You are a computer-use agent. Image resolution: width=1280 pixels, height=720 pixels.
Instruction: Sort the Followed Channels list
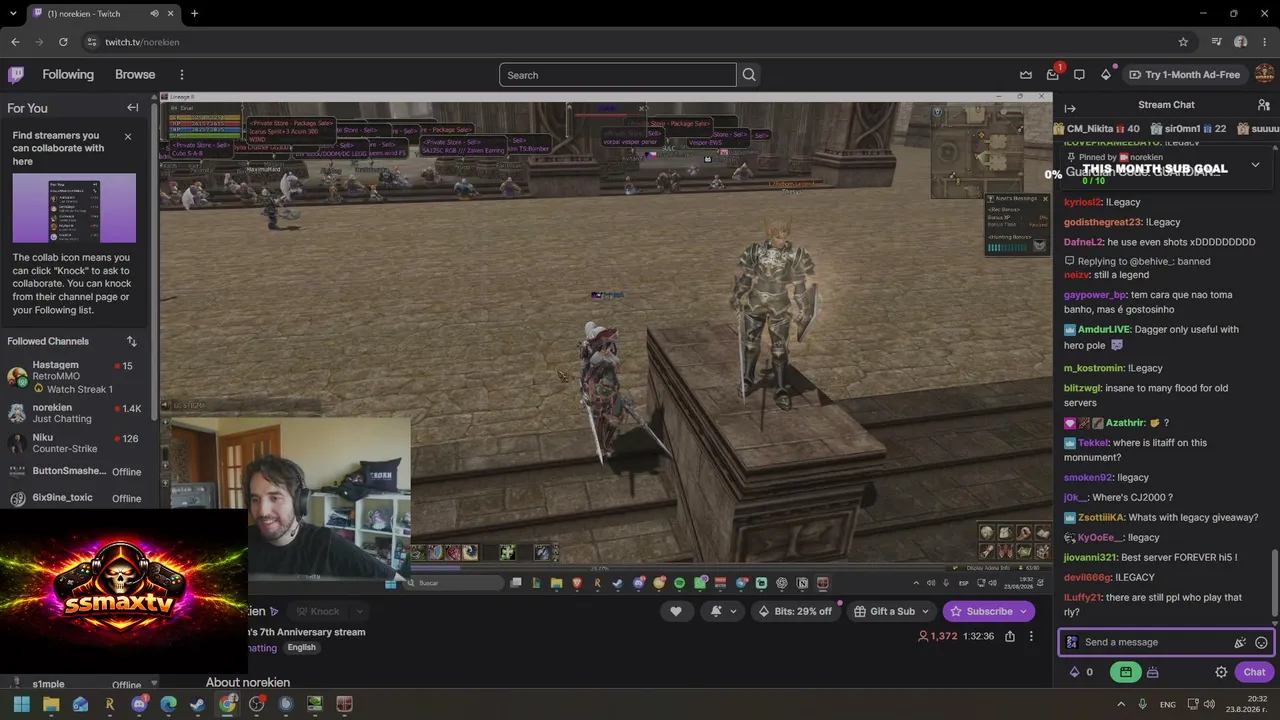pyautogui.click(x=131, y=341)
